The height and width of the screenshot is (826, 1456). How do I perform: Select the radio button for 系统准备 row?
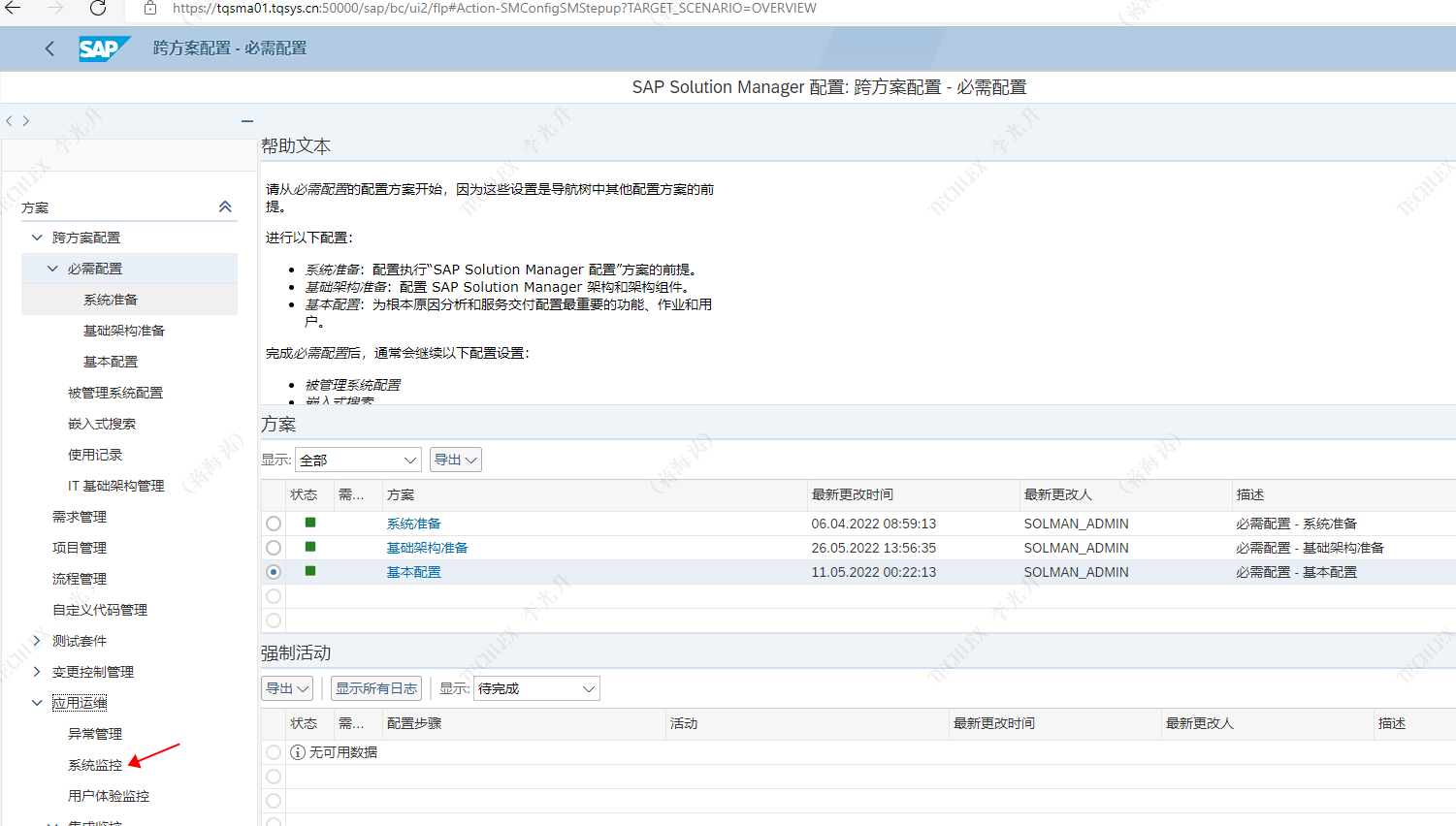click(274, 524)
